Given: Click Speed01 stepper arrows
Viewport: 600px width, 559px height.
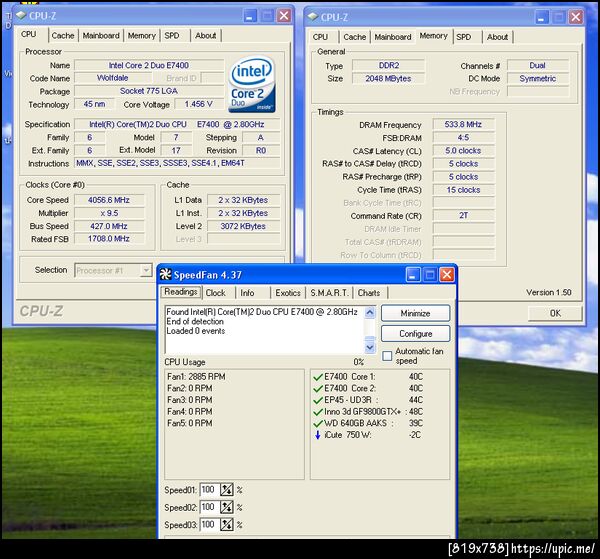Looking at the screenshot, I should 227,490.
